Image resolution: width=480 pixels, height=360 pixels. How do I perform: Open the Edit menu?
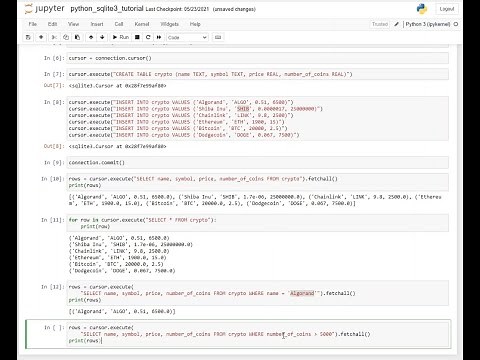point(52,24)
